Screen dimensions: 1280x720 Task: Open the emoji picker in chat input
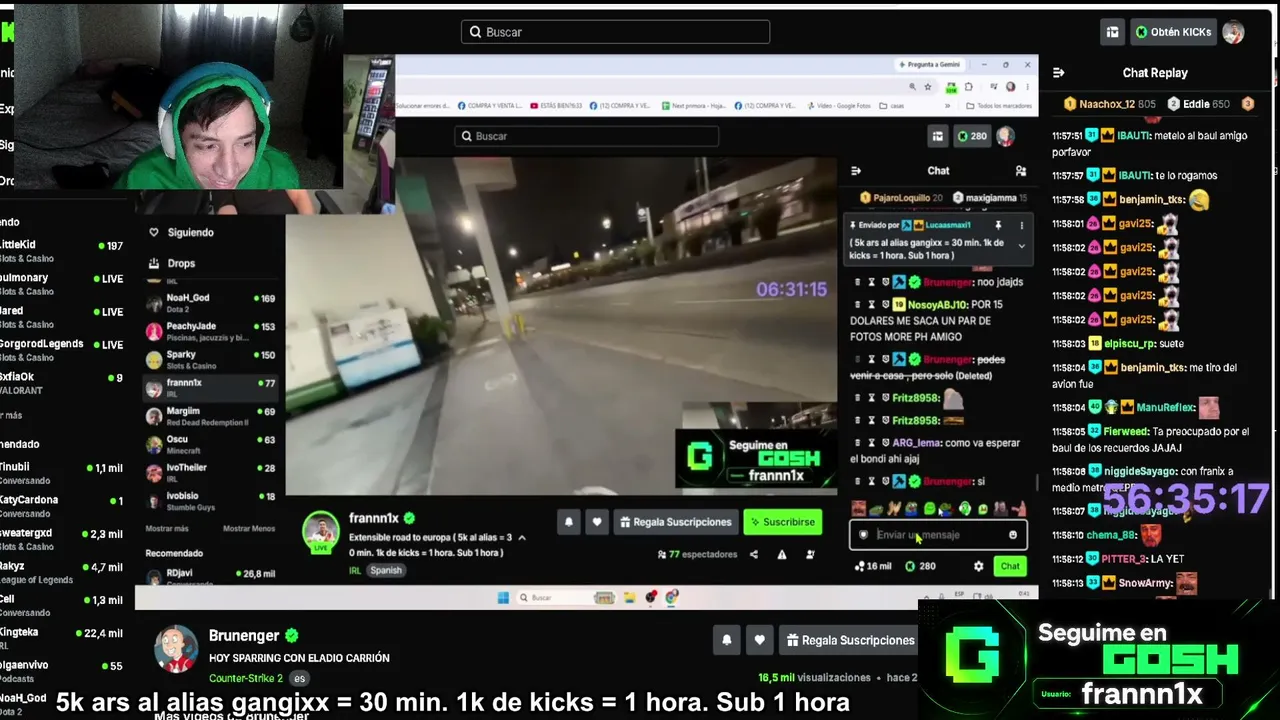coord(1013,535)
